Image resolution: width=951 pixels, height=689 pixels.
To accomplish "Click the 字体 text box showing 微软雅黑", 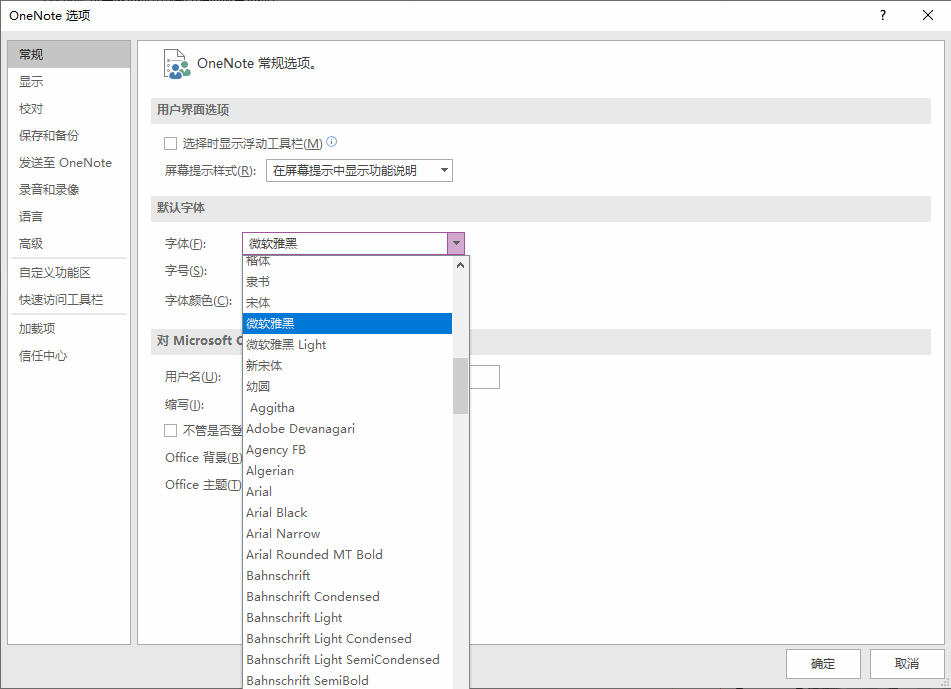I will [x=345, y=244].
